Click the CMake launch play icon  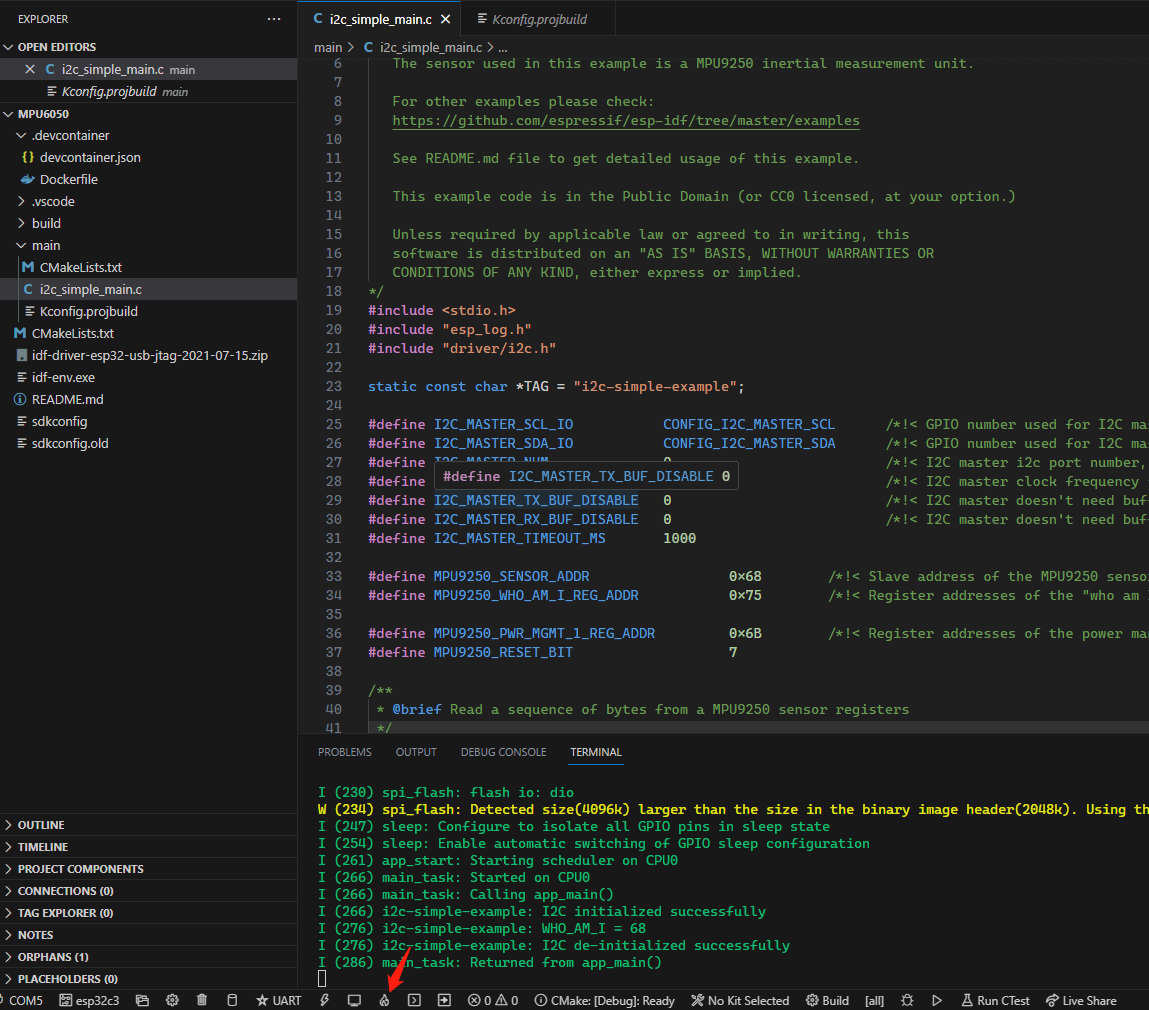click(937, 1000)
